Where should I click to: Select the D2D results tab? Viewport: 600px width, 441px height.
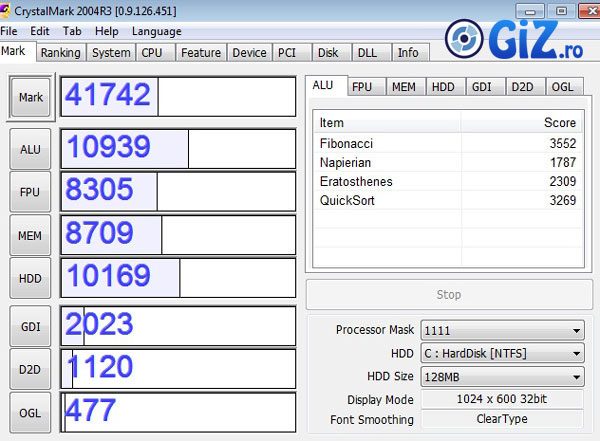click(x=526, y=87)
